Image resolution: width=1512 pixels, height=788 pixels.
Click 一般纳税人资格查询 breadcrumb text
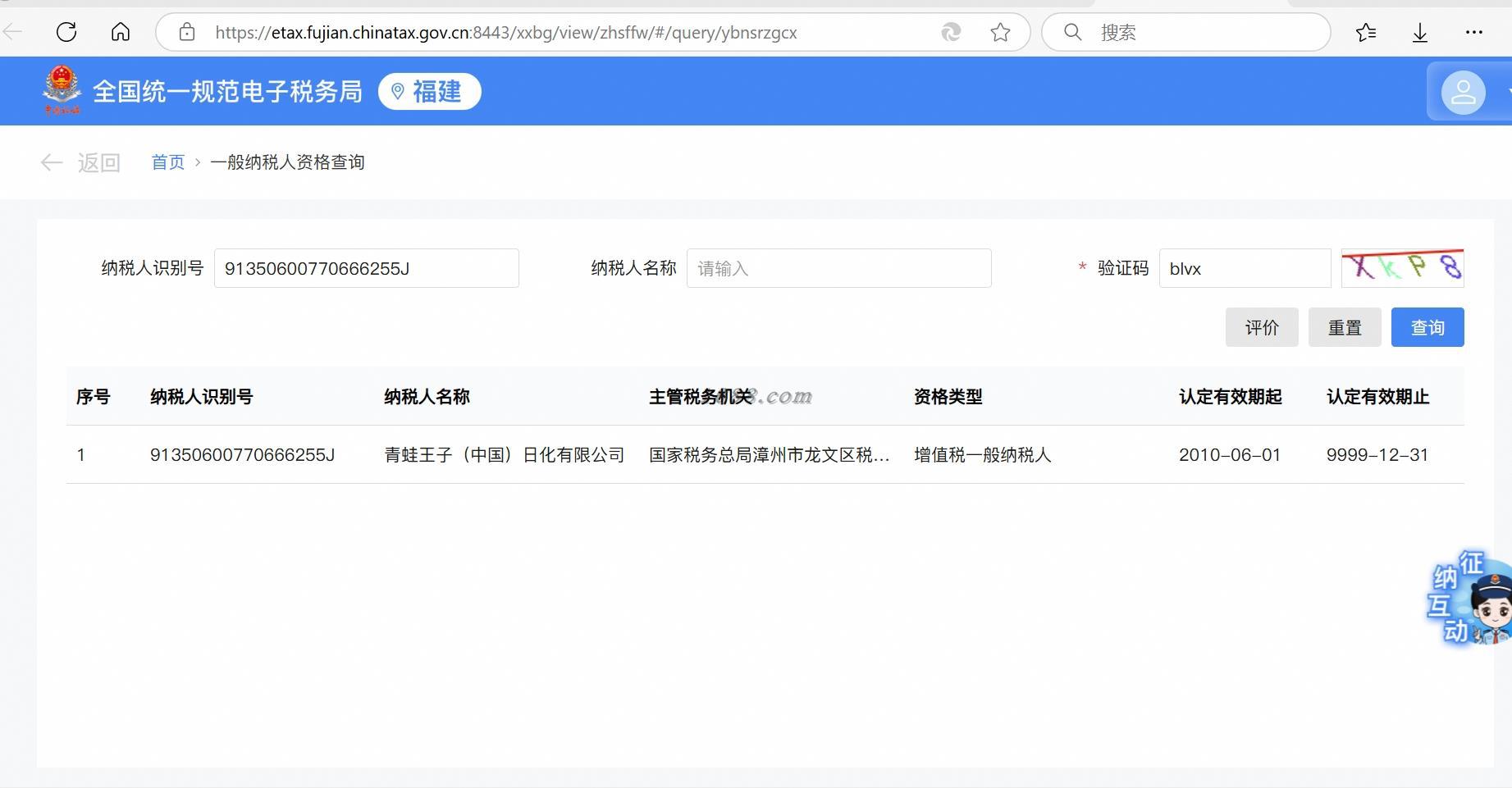point(287,162)
